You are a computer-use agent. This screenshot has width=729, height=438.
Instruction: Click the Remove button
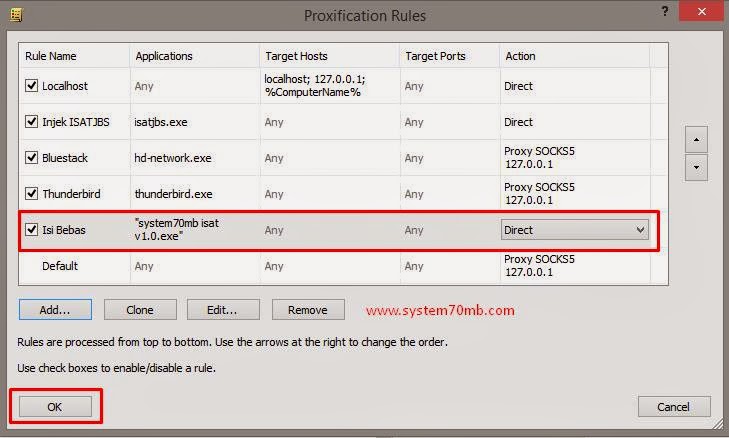coord(308,310)
